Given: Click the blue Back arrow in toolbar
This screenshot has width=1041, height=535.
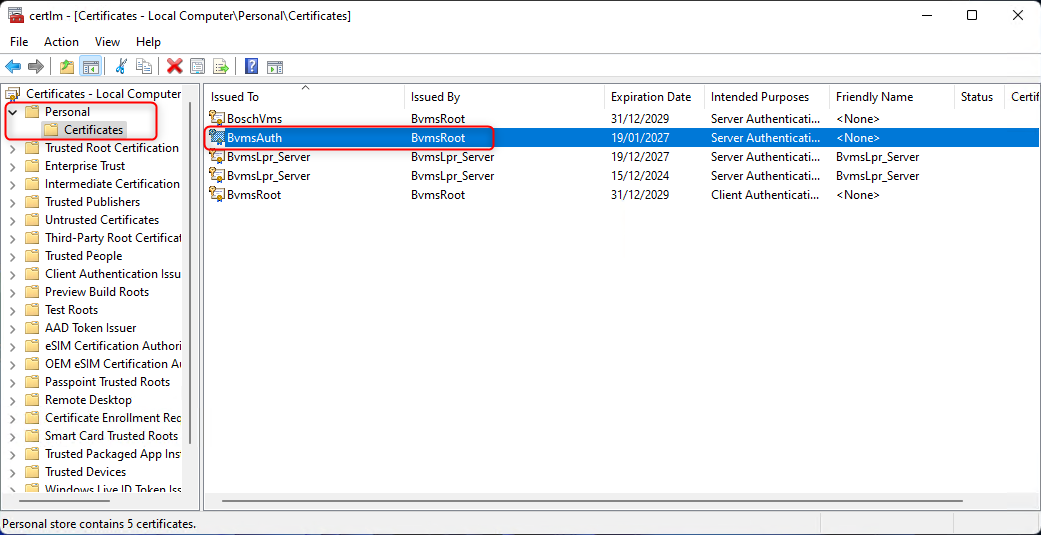Looking at the screenshot, I should point(13,66).
